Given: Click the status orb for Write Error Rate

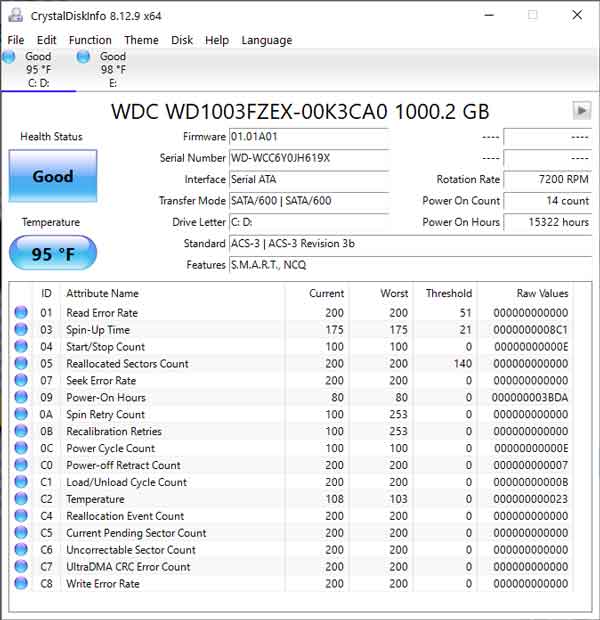Looking at the screenshot, I should 21,584.
